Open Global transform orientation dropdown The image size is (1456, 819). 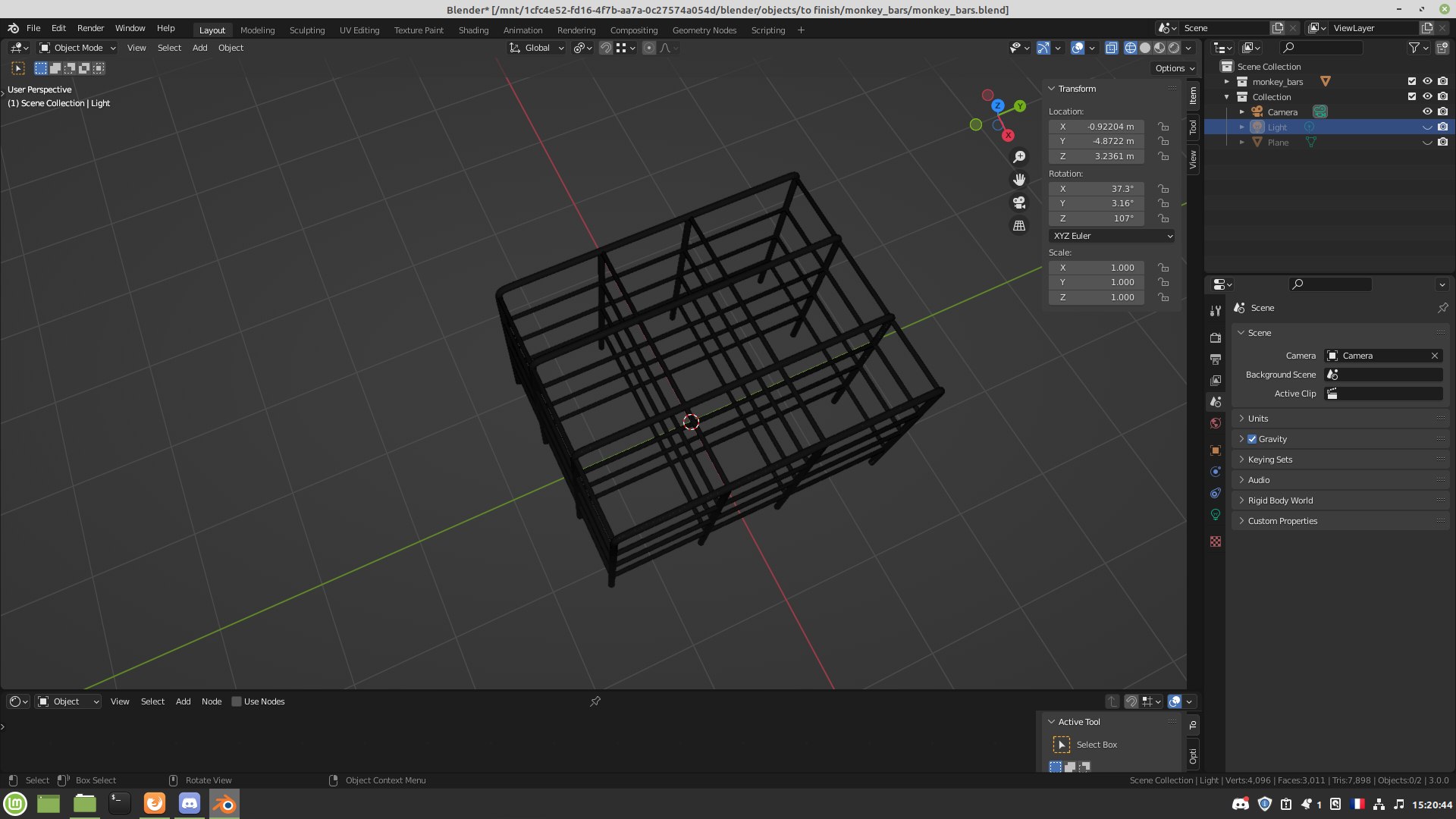(x=536, y=48)
